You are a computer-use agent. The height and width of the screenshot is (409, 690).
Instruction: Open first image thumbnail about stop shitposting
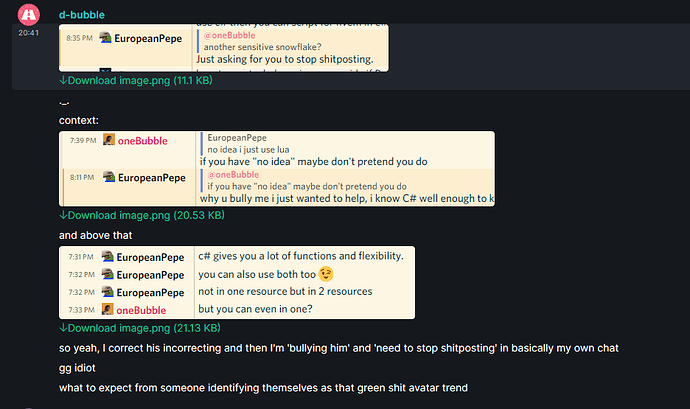[224, 48]
